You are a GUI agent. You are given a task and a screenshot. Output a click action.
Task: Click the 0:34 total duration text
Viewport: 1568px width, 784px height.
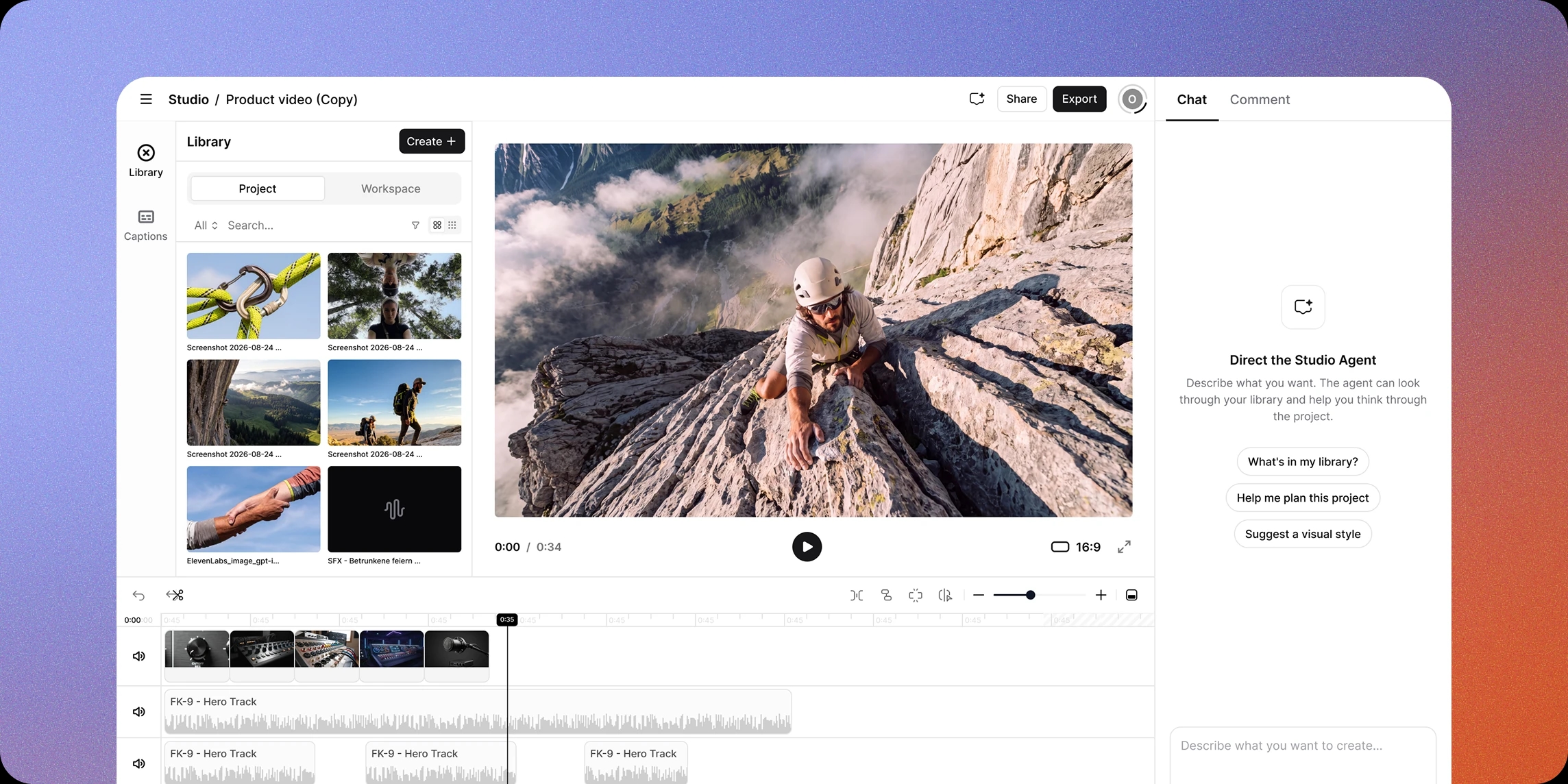tap(549, 547)
